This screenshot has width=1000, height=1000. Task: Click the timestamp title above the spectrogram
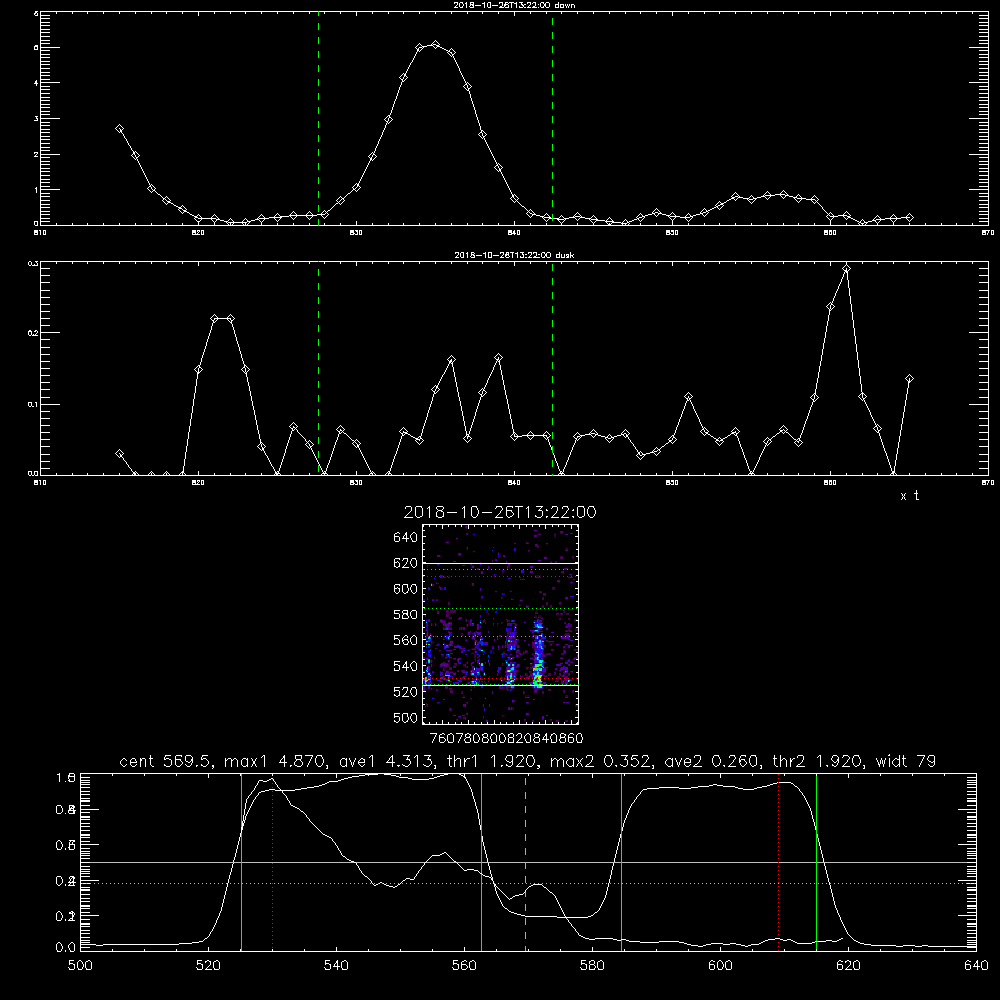point(500,512)
